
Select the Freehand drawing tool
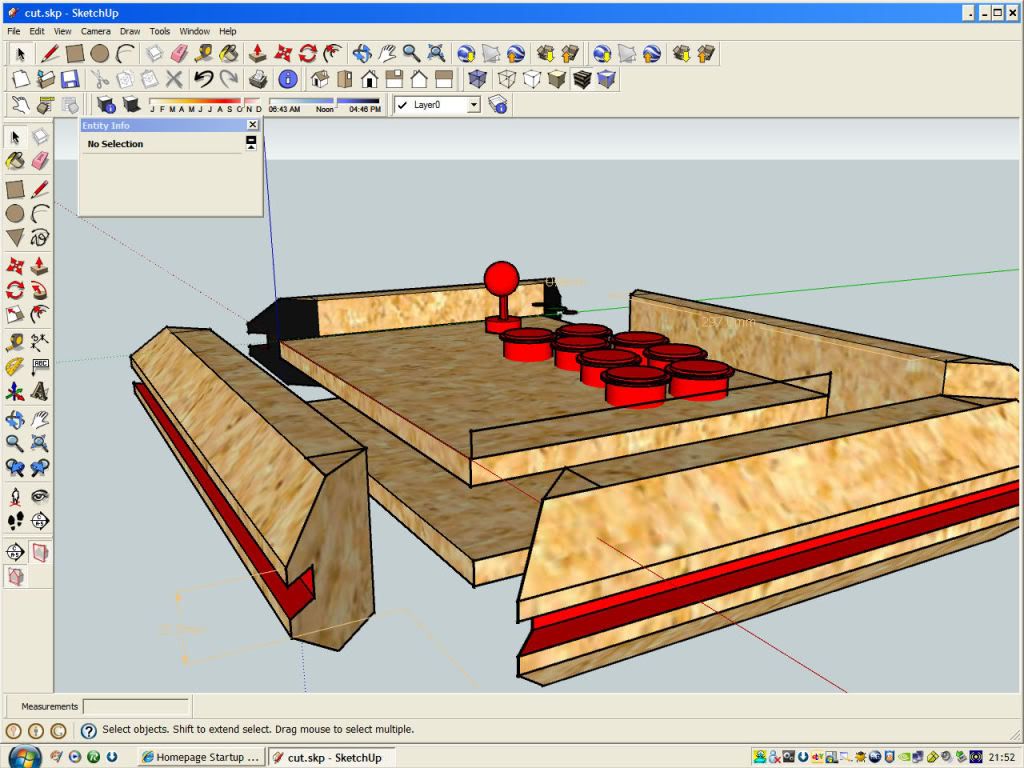(40, 237)
